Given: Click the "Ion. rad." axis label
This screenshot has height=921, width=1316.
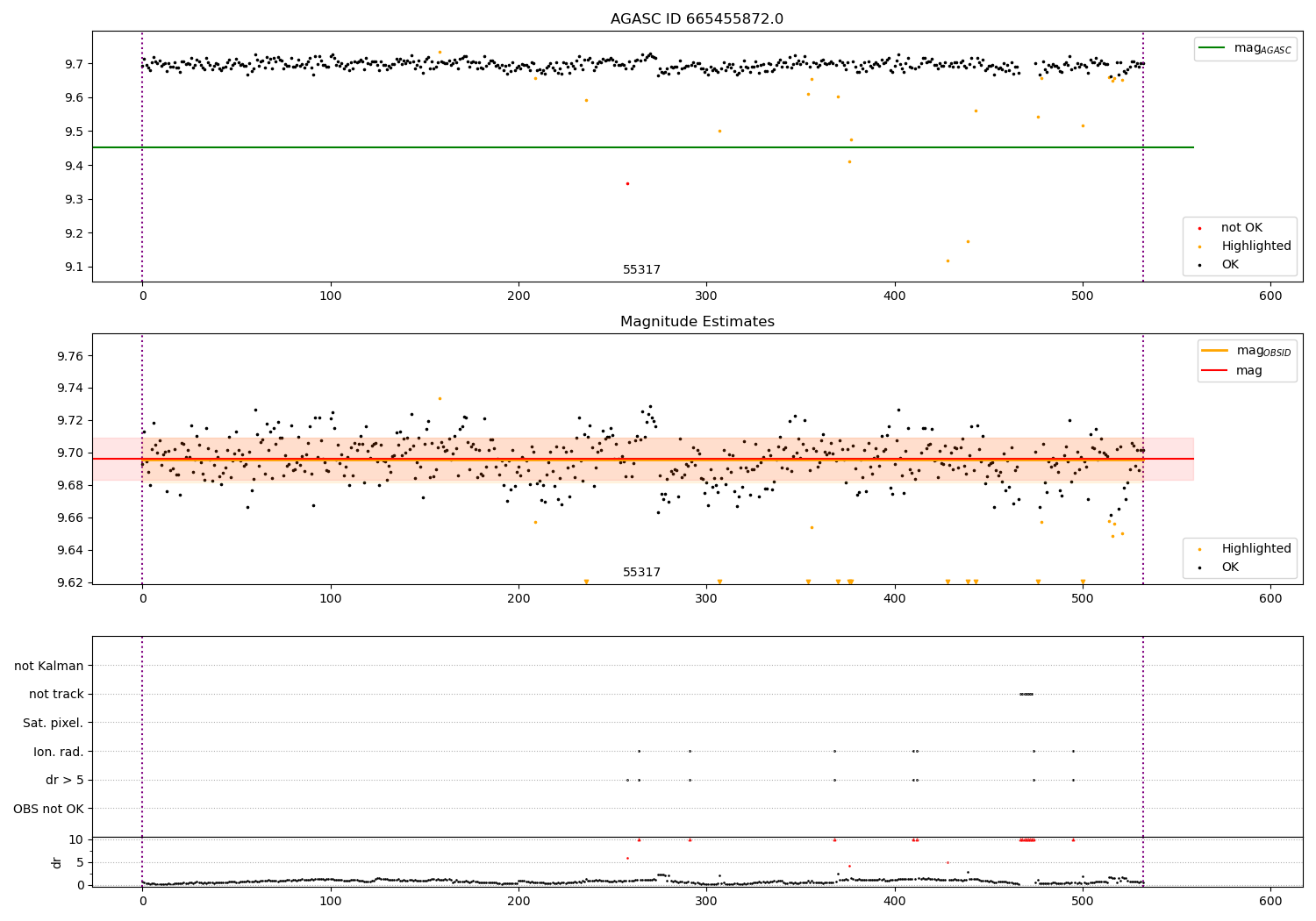Looking at the screenshot, I should pyautogui.click(x=59, y=752).
